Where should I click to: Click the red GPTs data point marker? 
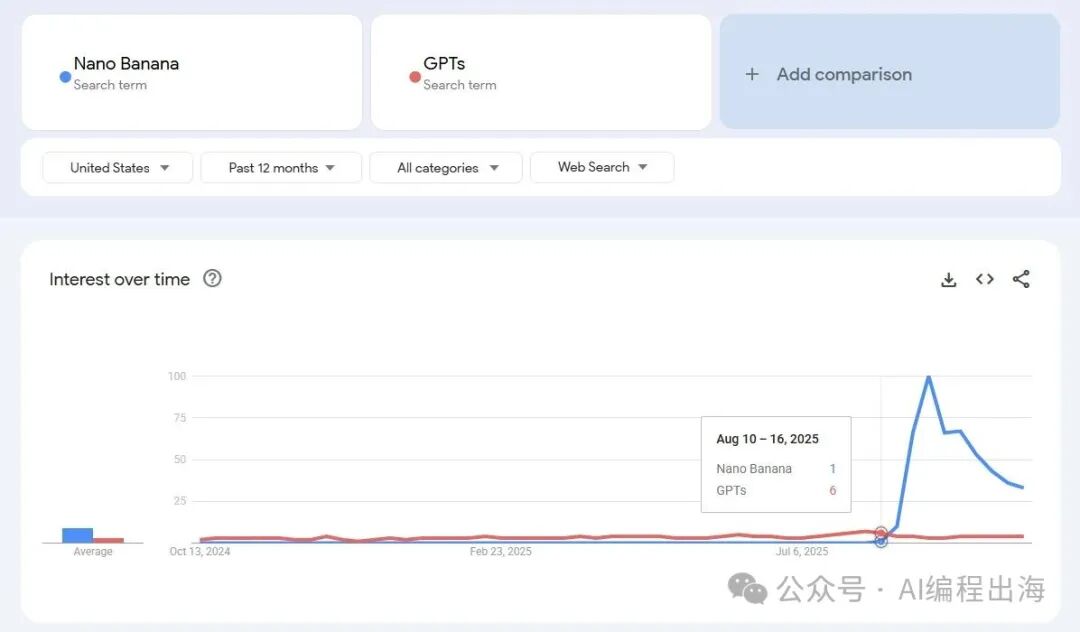point(881,533)
